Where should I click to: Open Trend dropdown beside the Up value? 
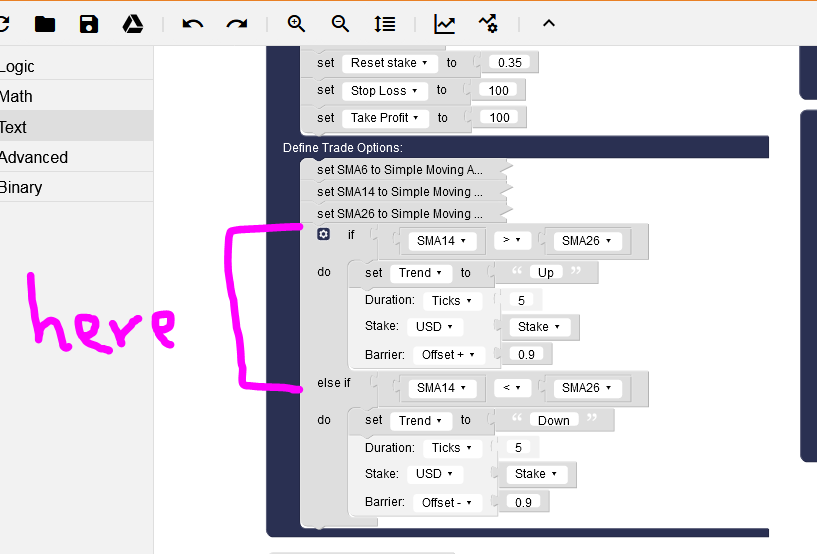[x=420, y=273]
